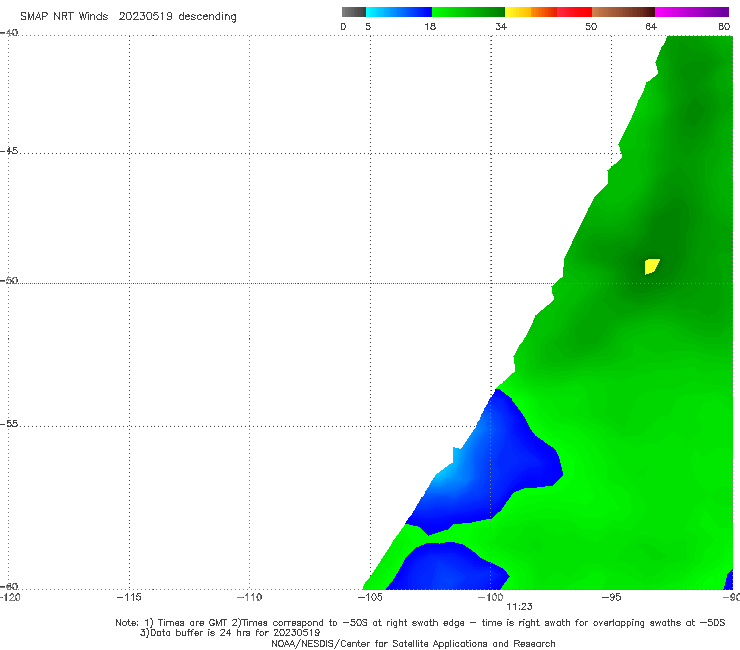Screen dimensions: 740x650
Task: Click the color bar label 34
Action: pos(501,27)
